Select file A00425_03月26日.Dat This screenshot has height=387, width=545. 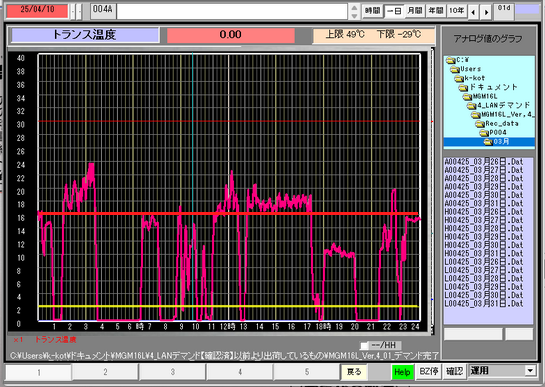click(x=484, y=162)
